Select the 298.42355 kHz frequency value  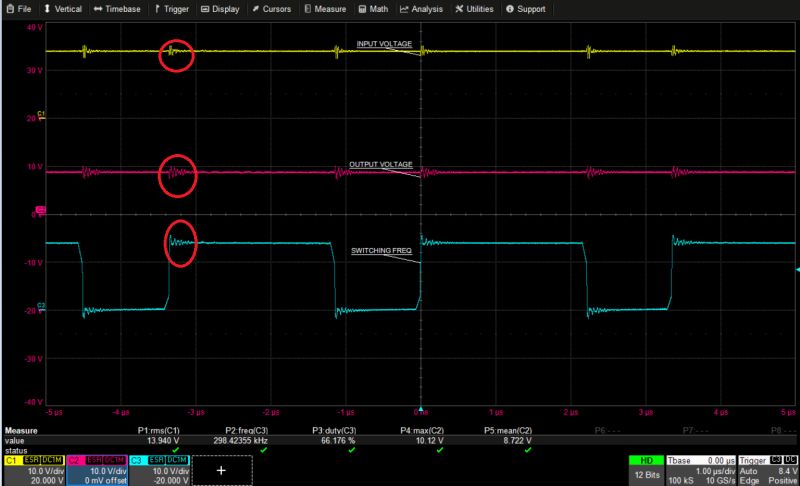click(x=240, y=440)
